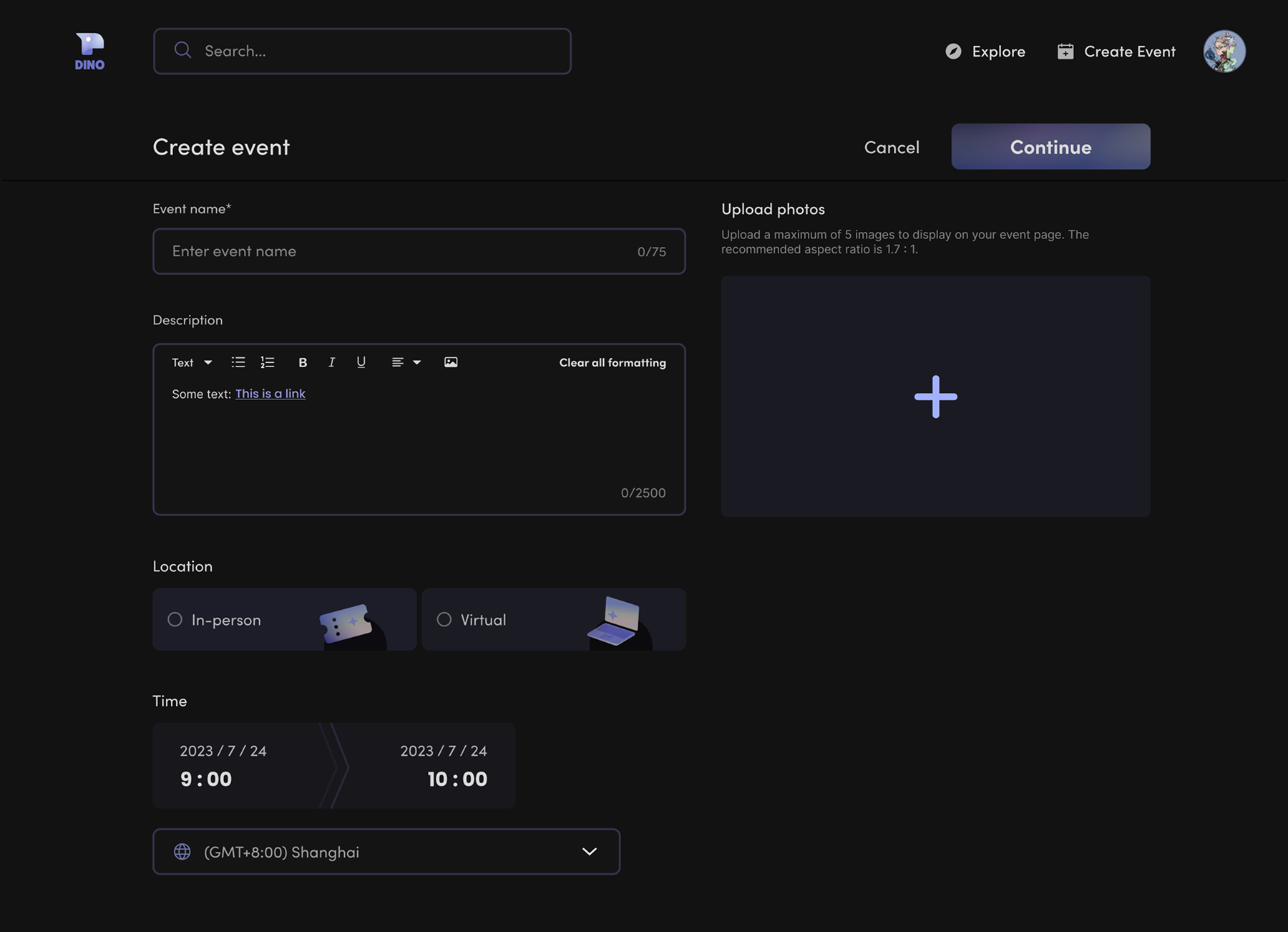Apply italic formatting in description editor
This screenshot has width=1288, height=932.
[331, 362]
